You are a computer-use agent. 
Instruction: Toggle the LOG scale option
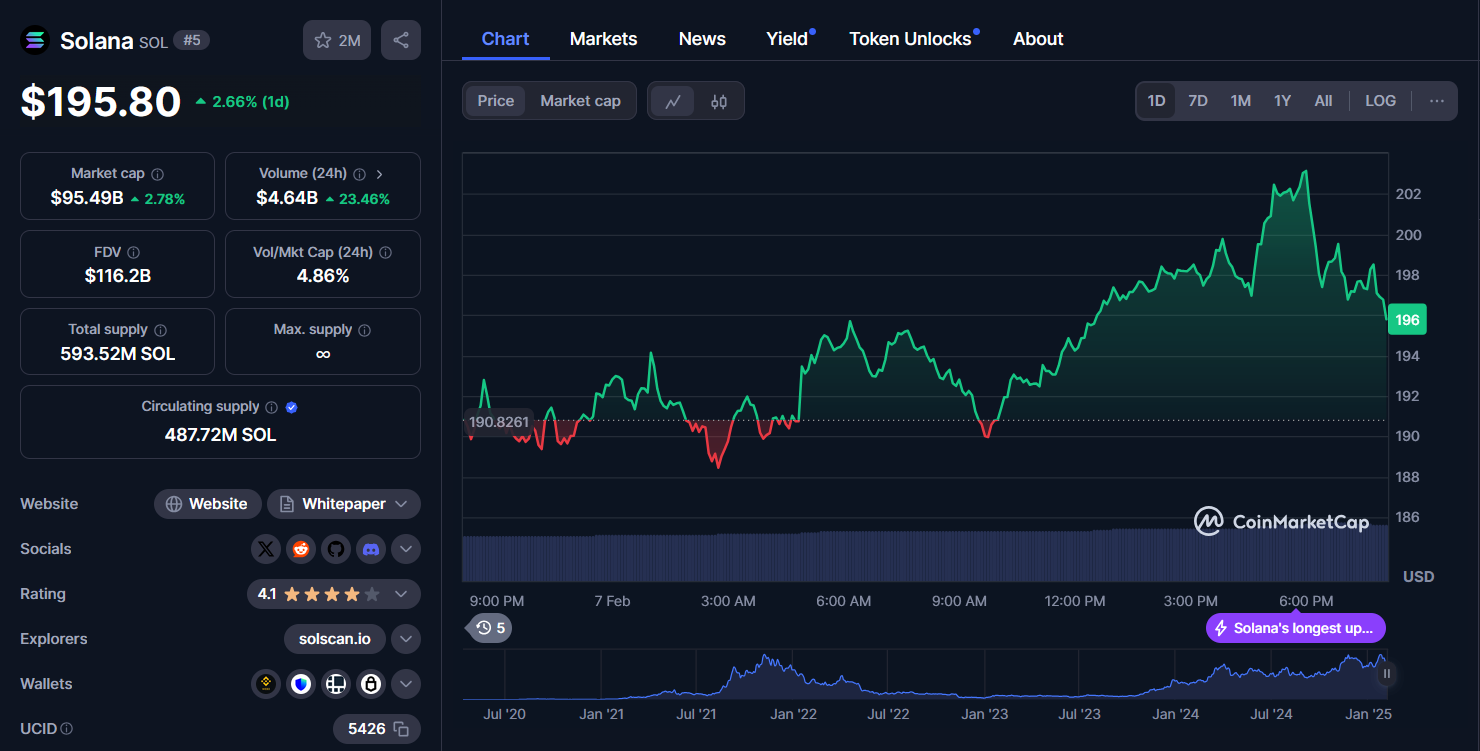pos(1380,101)
